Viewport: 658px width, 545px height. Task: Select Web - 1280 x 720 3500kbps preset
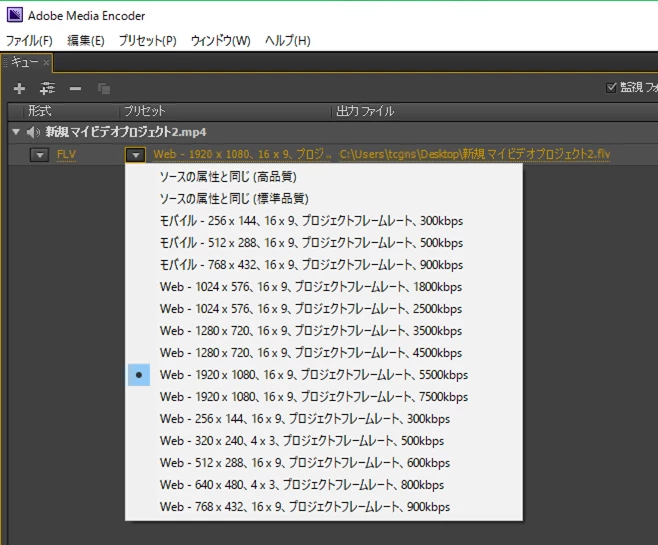coord(324,331)
